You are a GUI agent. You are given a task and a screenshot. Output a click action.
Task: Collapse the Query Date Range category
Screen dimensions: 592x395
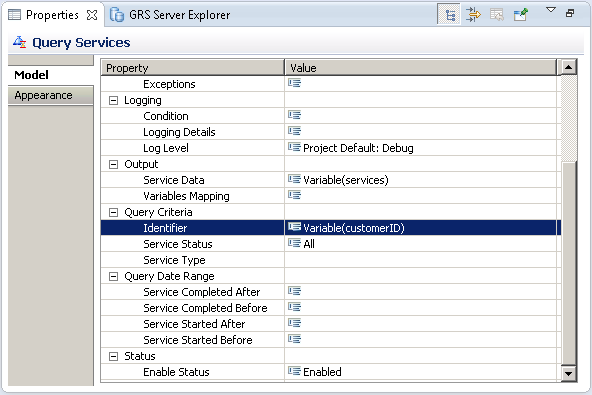click(x=113, y=276)
